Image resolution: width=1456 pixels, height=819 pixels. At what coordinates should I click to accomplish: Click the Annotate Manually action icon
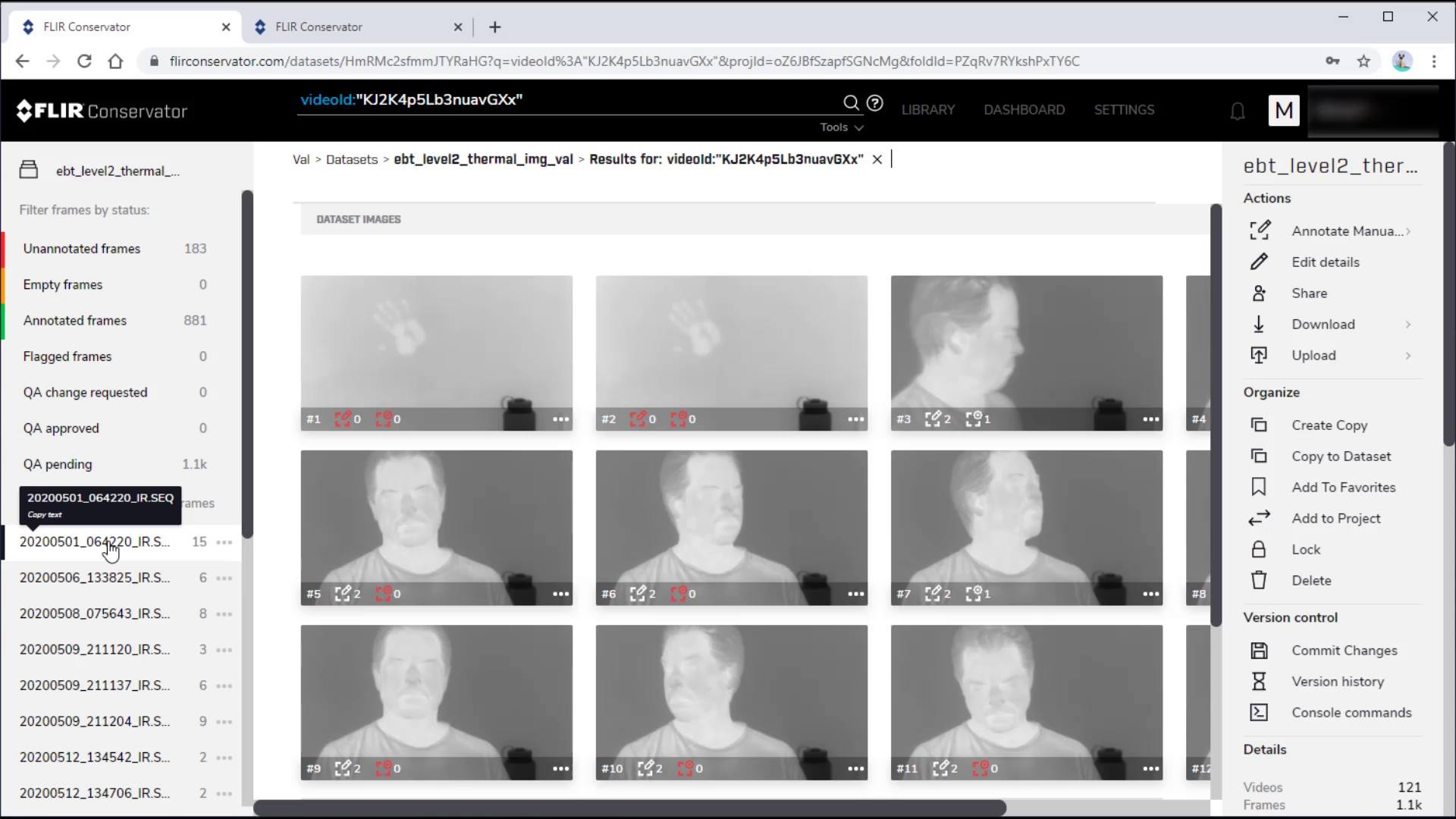(1260, 231)
